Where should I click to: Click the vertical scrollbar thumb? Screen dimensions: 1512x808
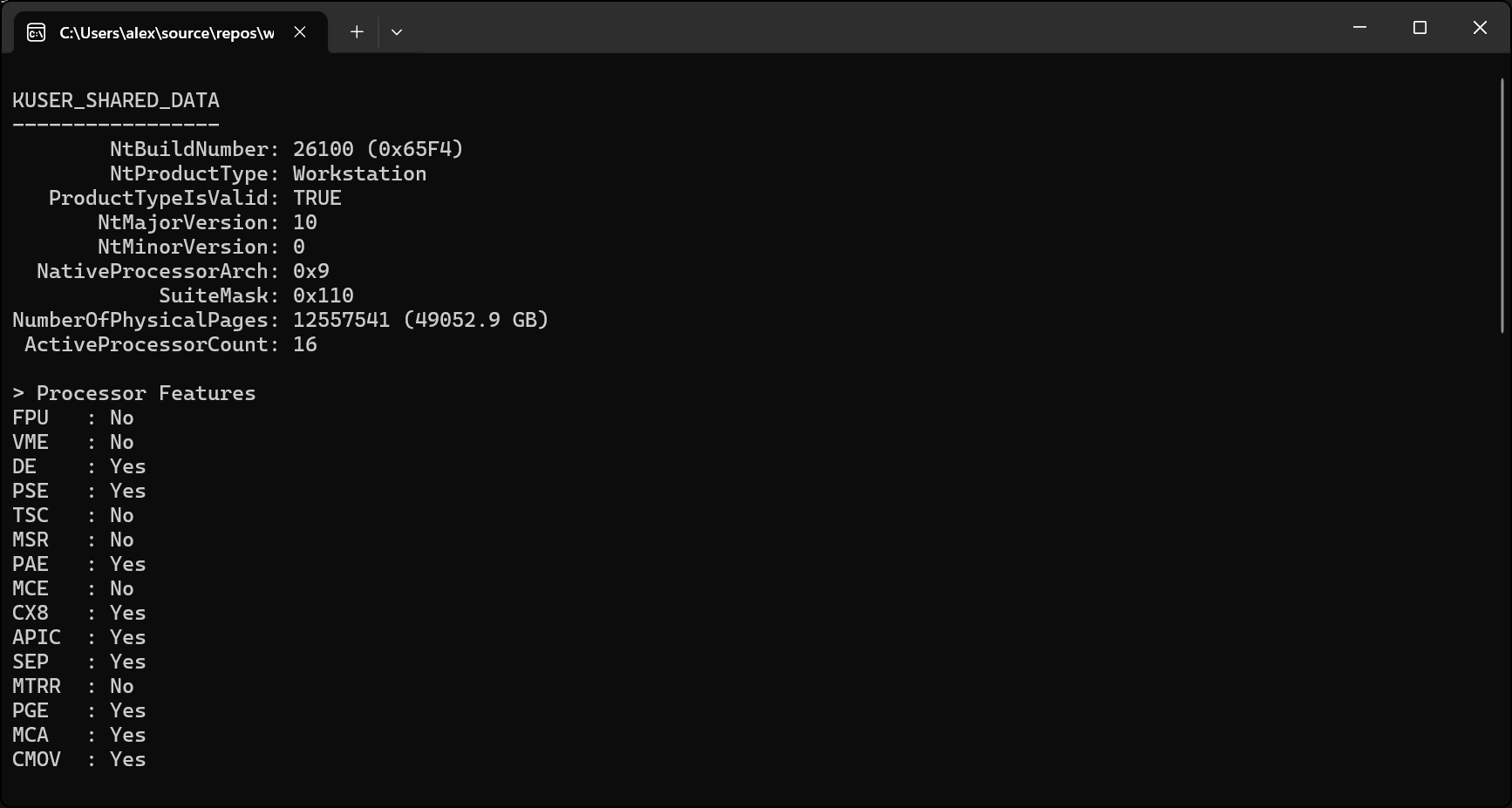click(x=1502, y=206)
